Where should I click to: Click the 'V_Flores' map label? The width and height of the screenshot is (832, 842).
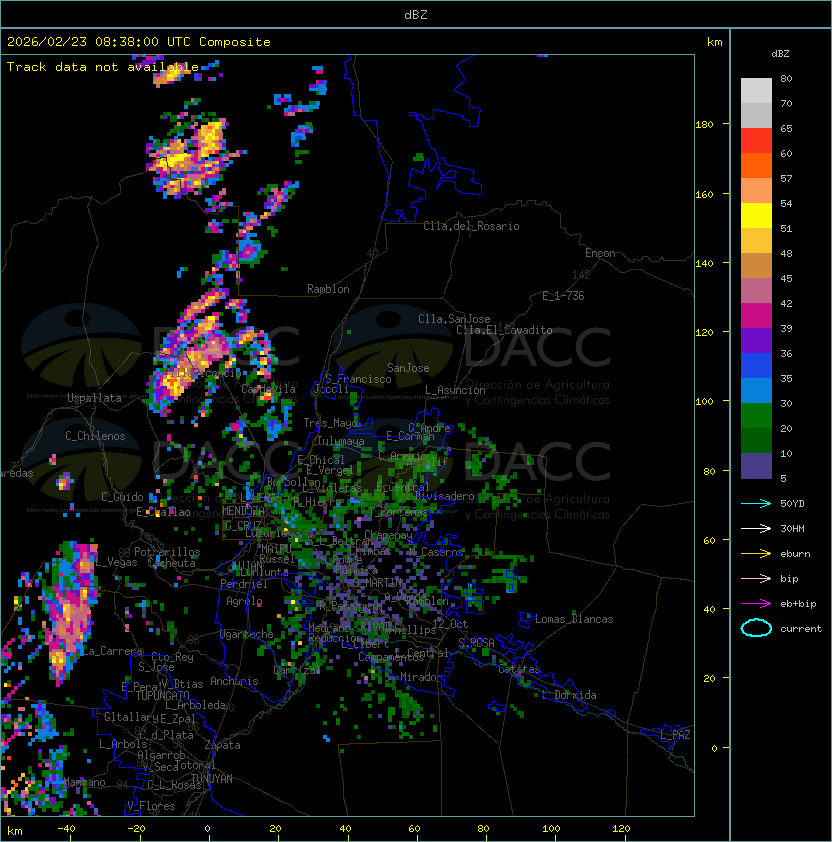click(x=151, y=806)
